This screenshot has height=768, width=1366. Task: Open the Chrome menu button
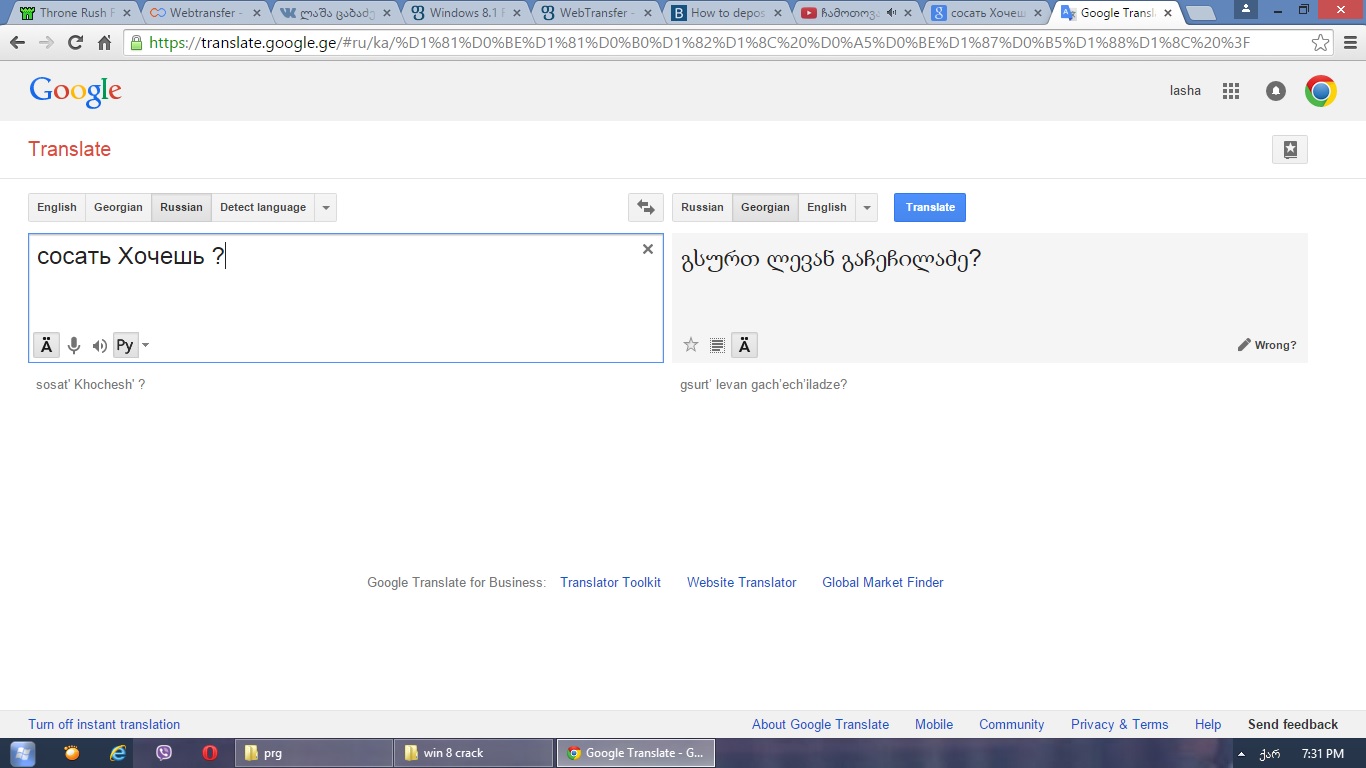(x=1349, y=43)
